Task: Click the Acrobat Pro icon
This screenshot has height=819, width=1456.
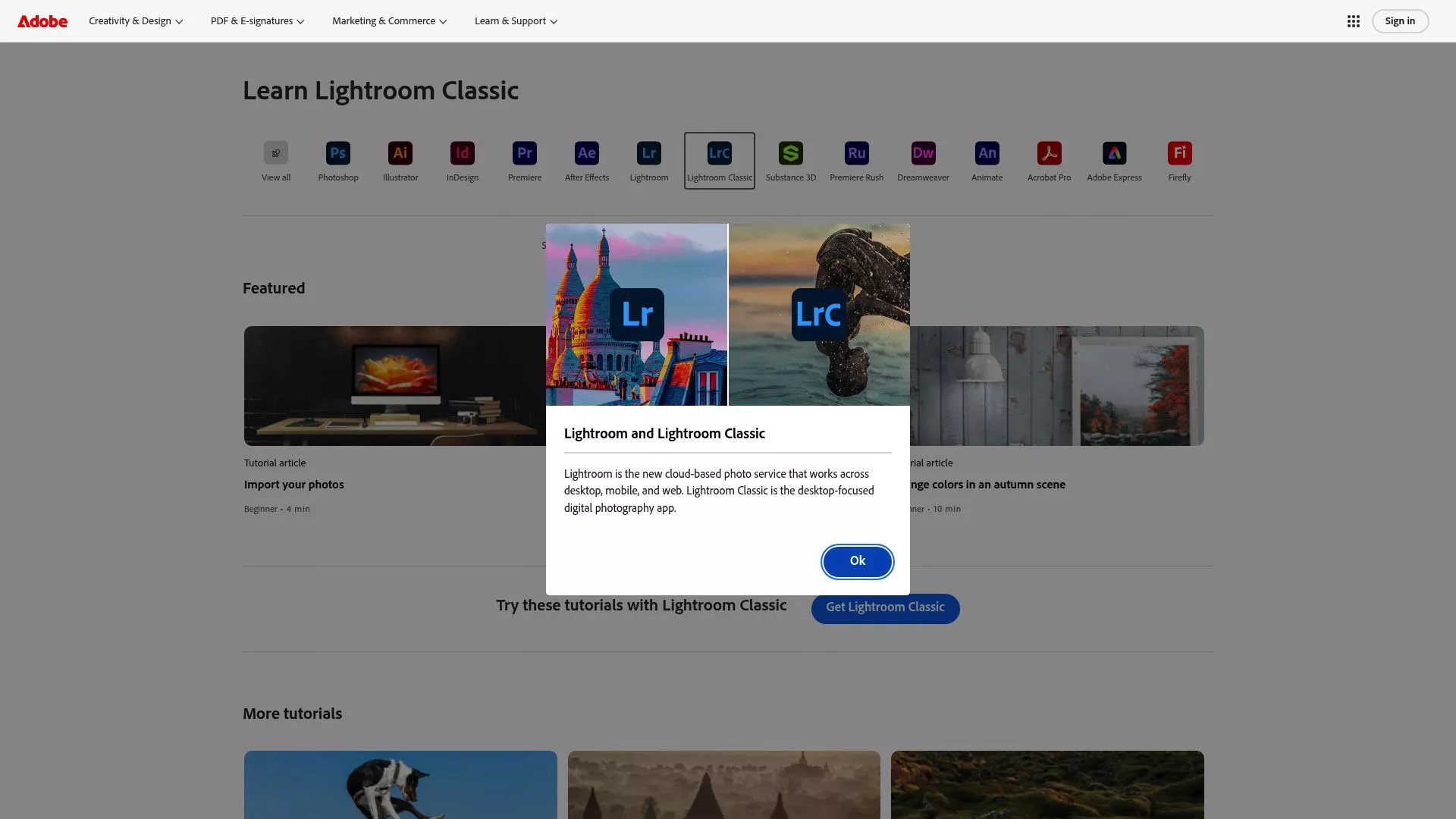Action: point(1048,152)
